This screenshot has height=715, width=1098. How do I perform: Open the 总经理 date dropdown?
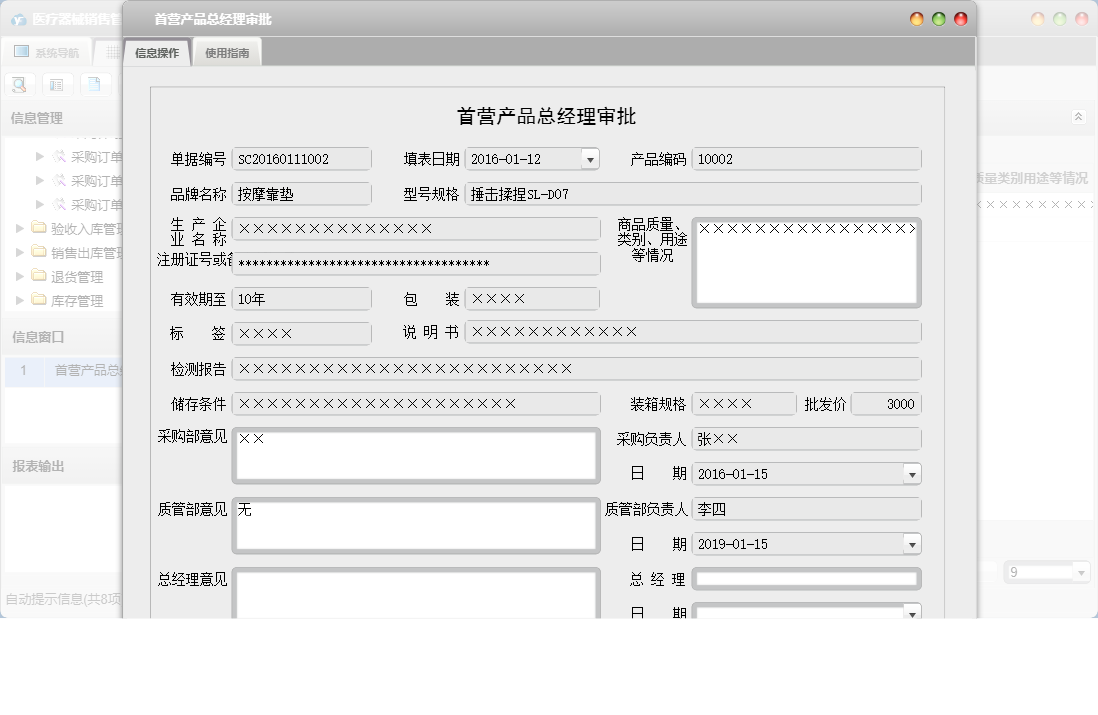pyautogui.click(x=912, y=613)
